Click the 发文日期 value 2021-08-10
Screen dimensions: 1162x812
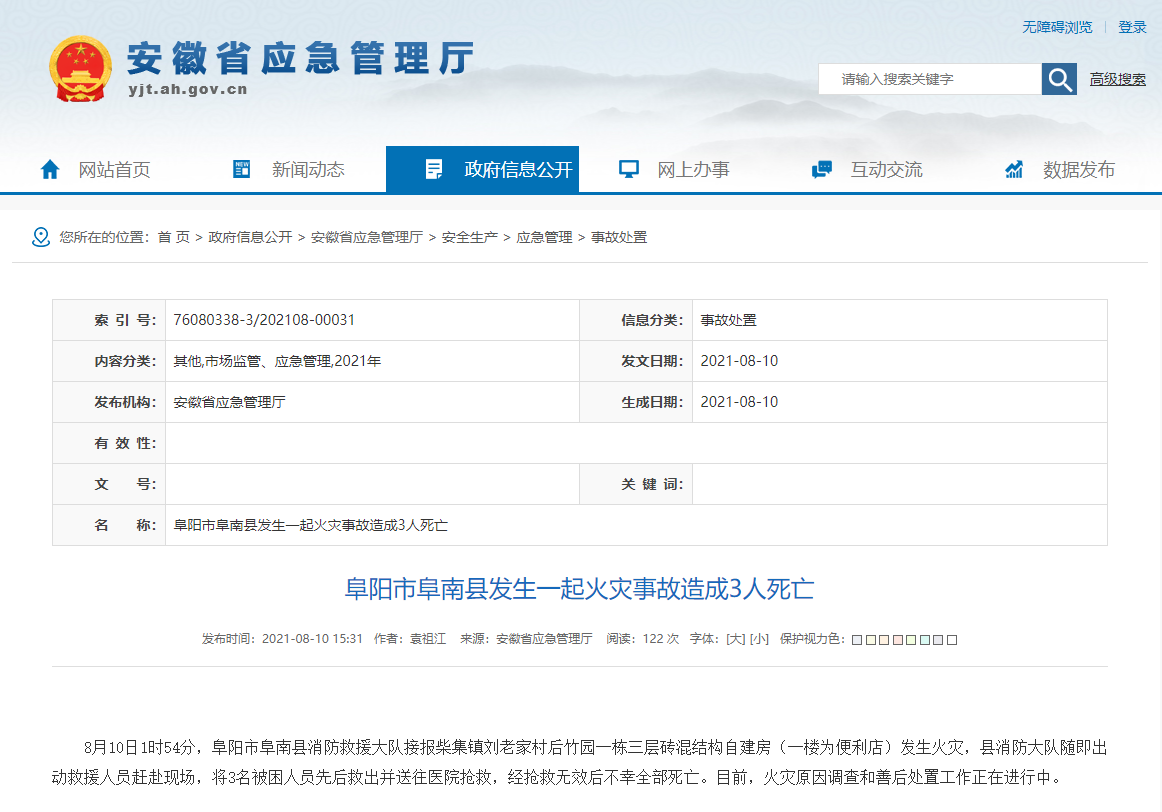pyautogui.click(x=739, y=361)
